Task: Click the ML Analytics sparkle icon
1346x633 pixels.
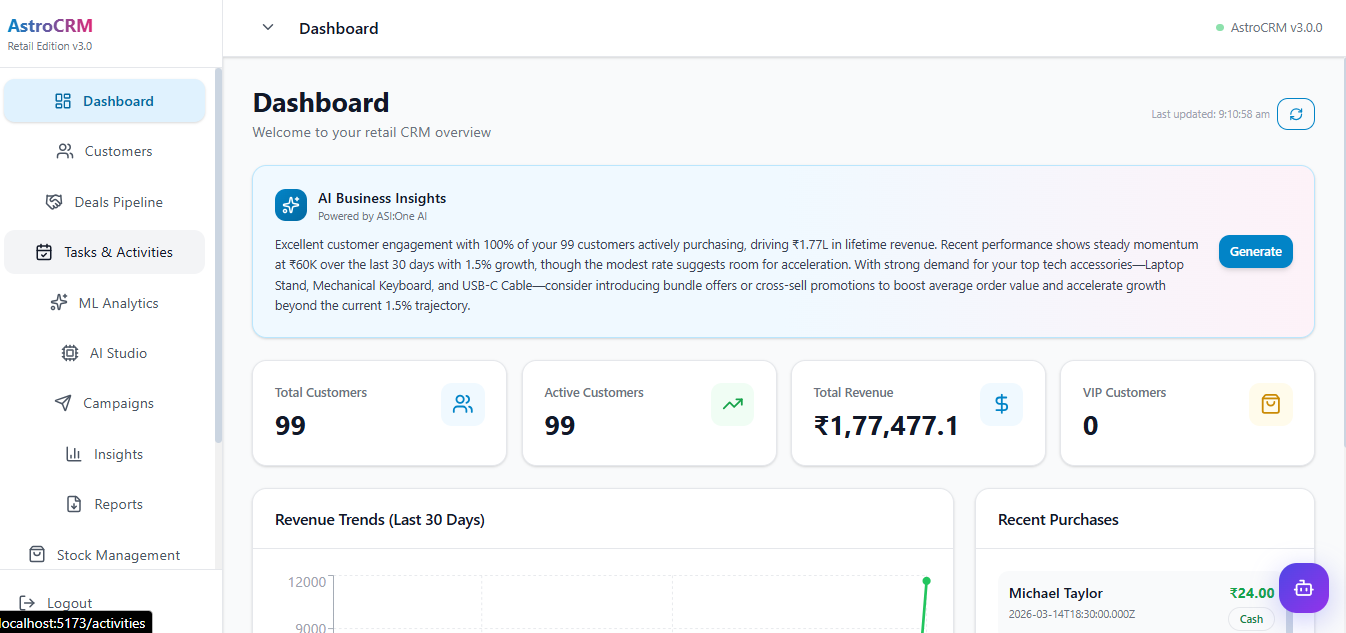Action: point(59,303)
